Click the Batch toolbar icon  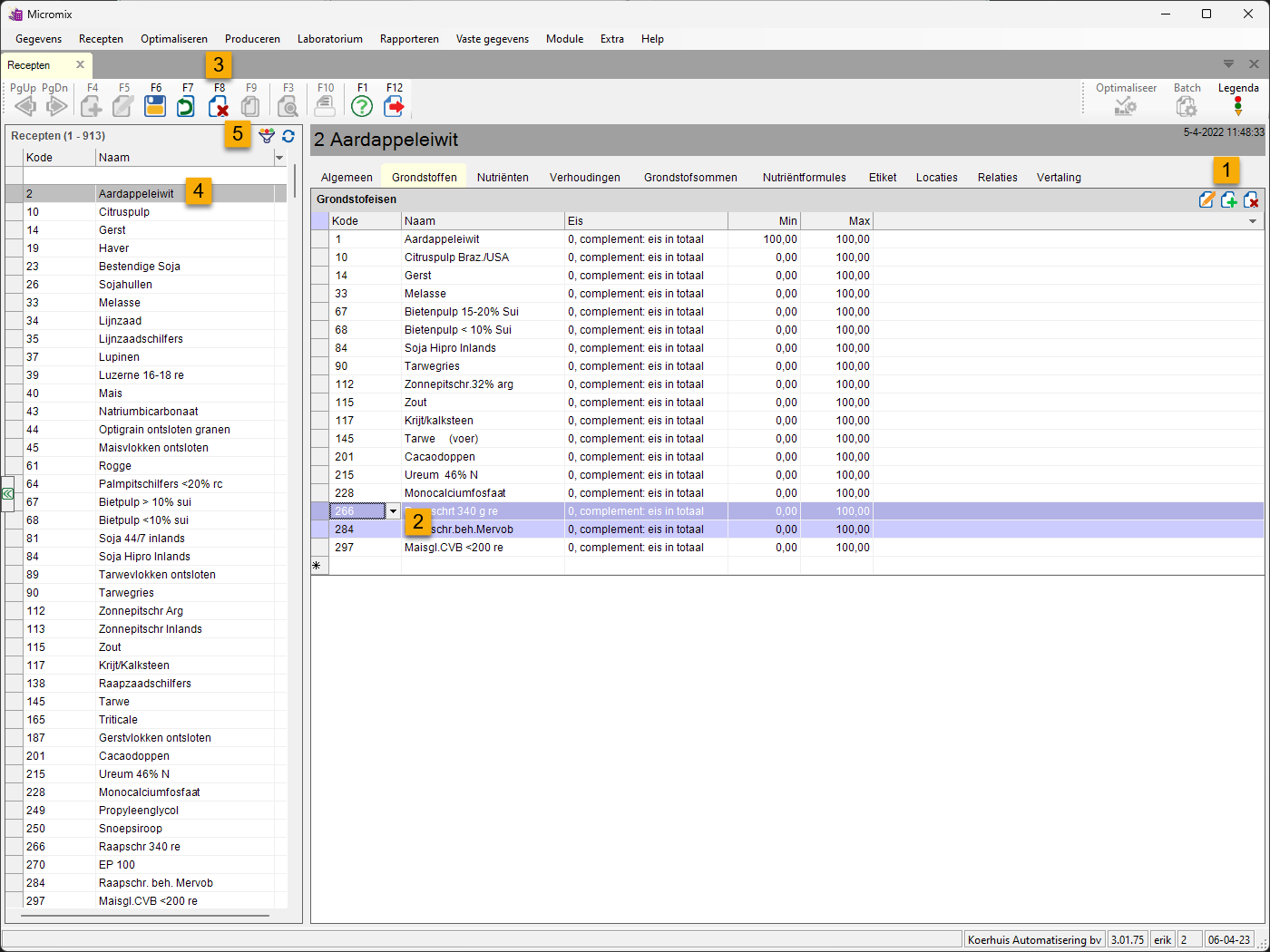1187,106
